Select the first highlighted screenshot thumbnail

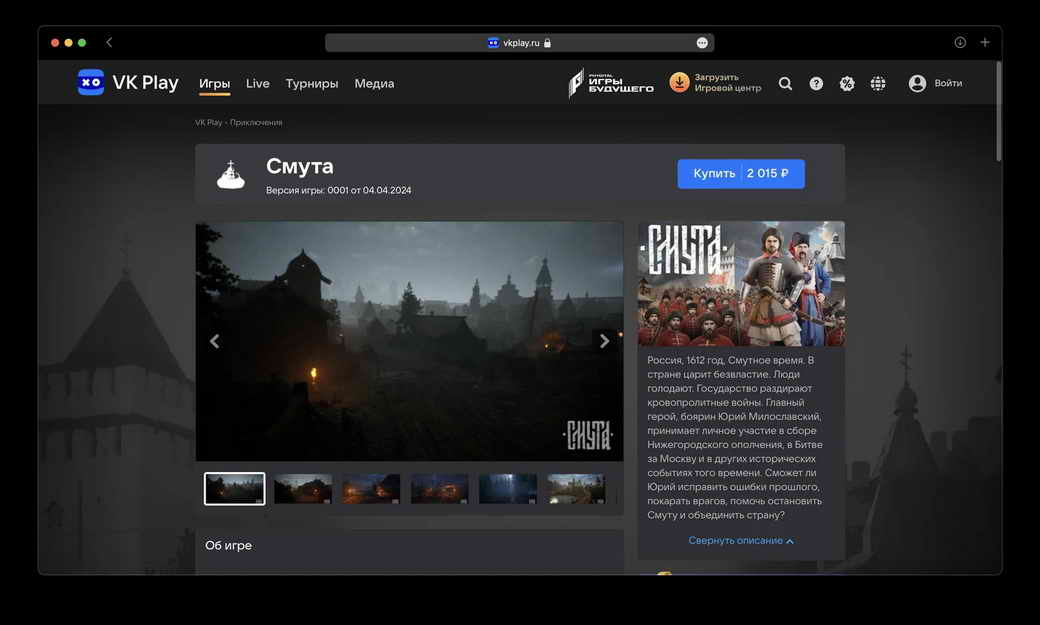click(235, 489)
